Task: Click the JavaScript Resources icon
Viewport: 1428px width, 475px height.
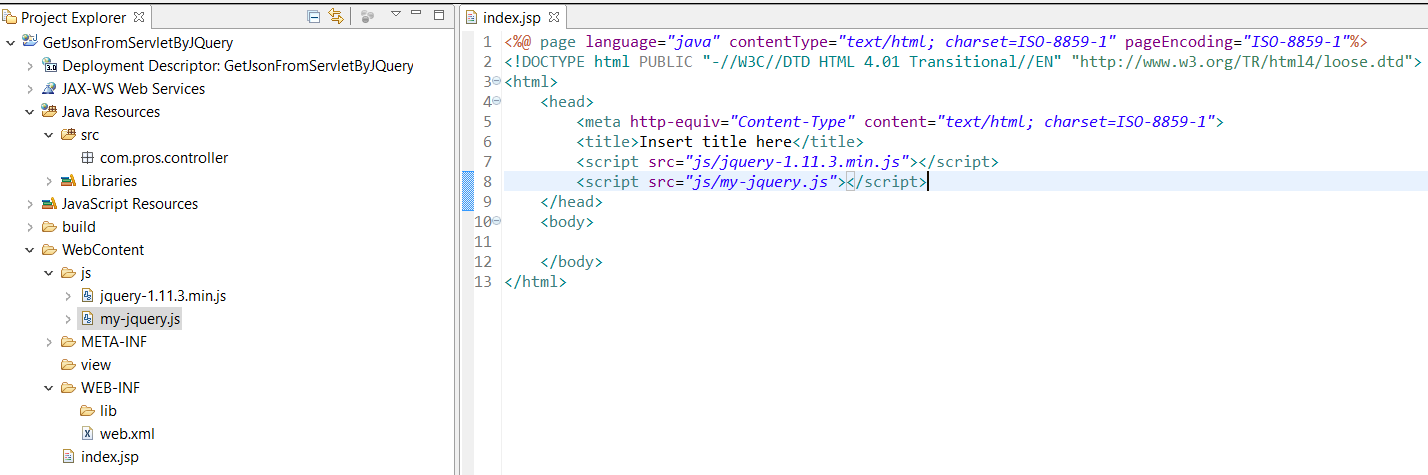Action: (49, 204)
